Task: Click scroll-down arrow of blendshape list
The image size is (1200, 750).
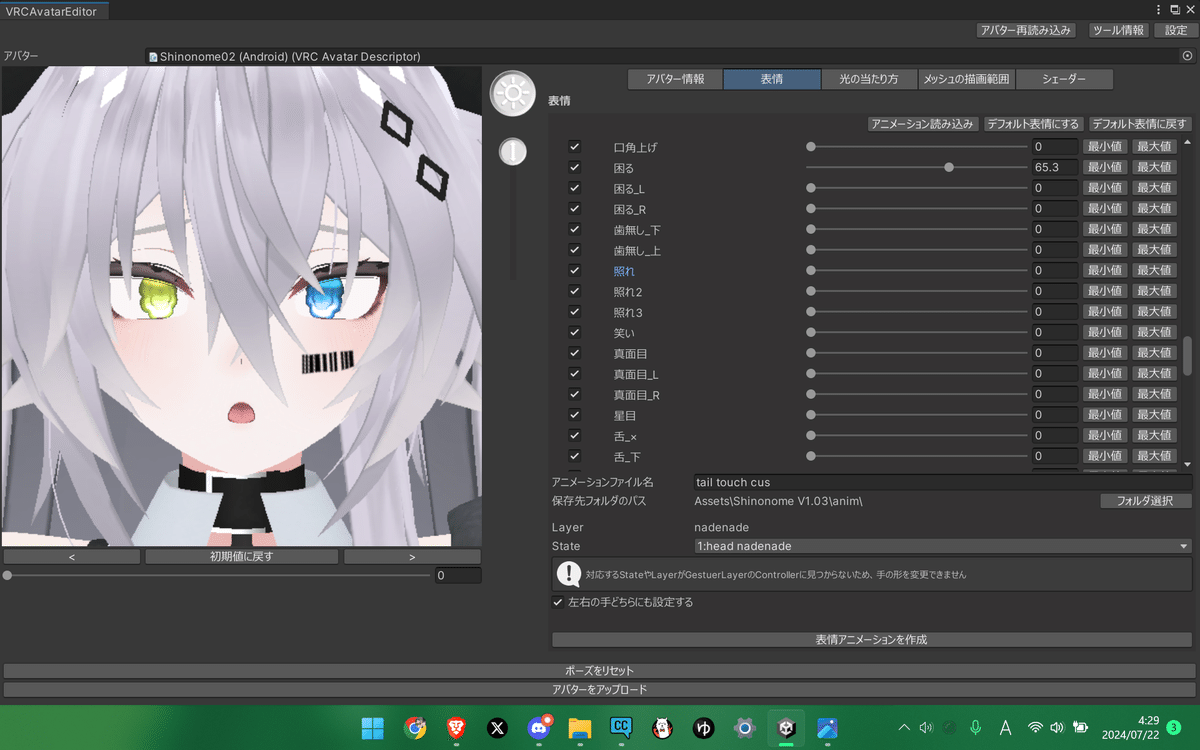Action: pyautogui.click(x=1188, y=465)
